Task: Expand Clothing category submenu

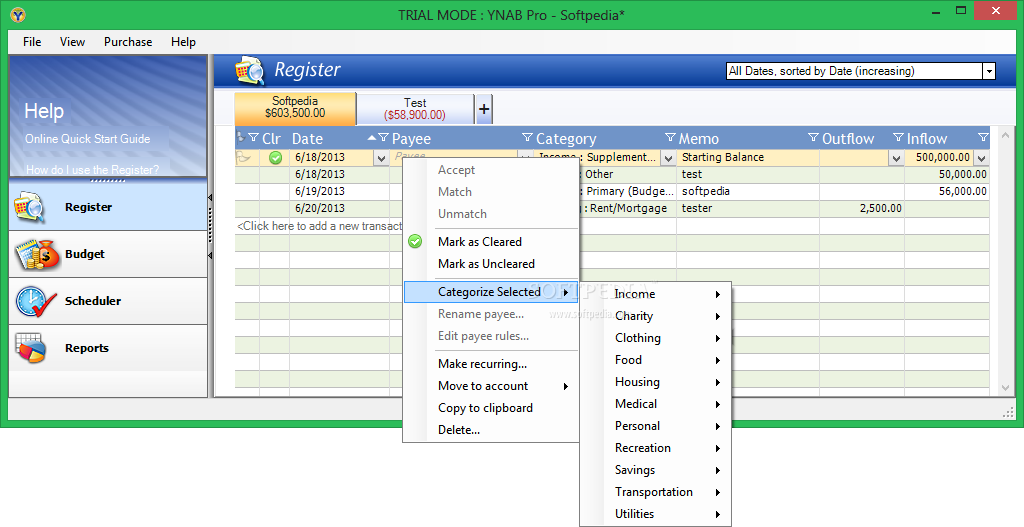Action: coord(656,338)
